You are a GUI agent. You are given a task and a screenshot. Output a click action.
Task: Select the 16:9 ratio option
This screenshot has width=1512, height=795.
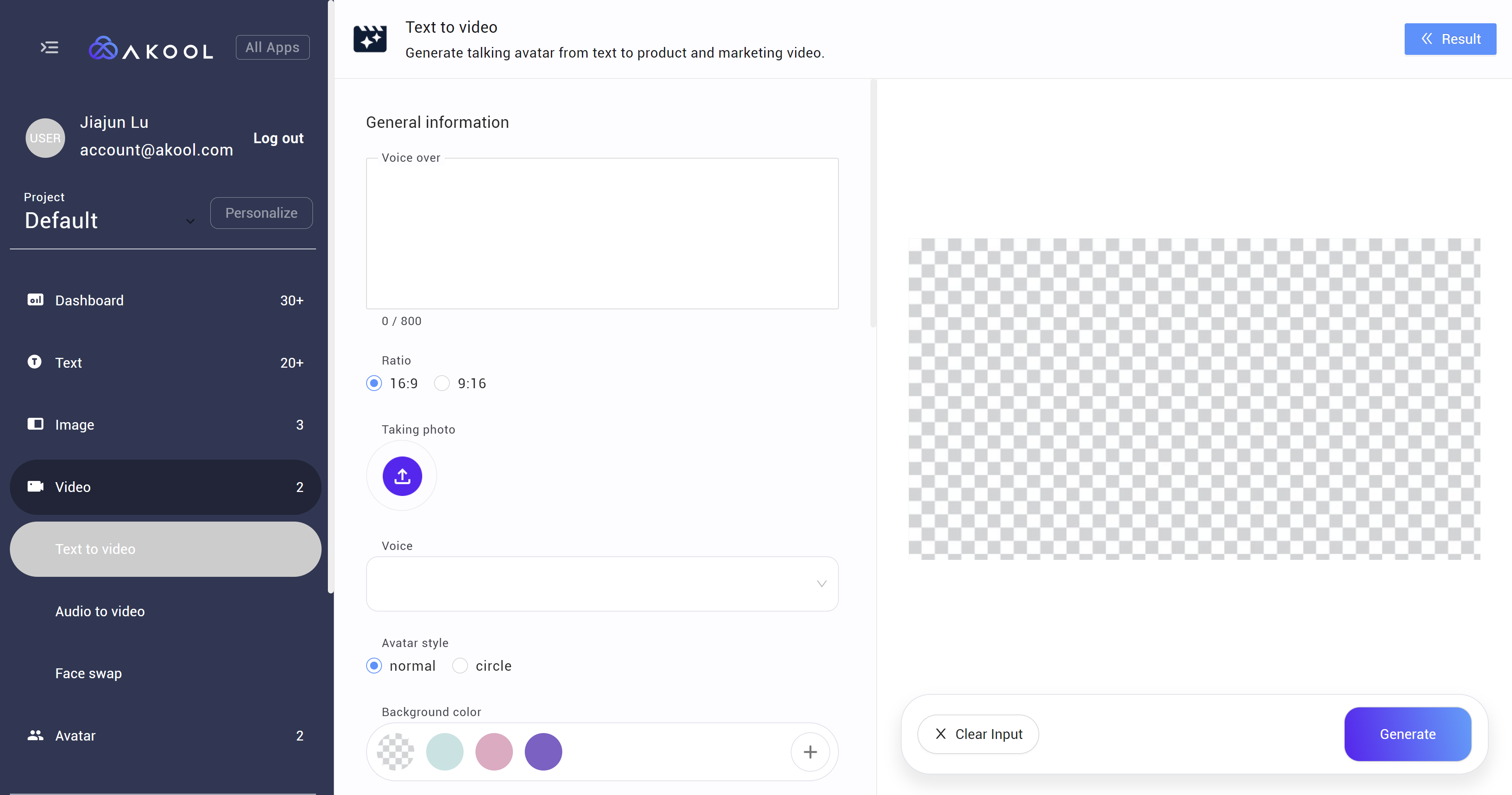pos(374,383)
